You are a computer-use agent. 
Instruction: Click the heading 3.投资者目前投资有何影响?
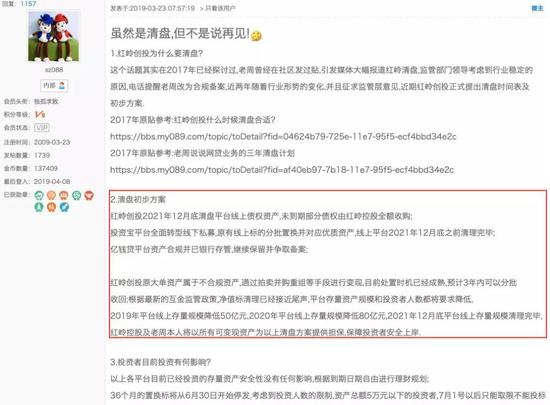pos(161,362)
